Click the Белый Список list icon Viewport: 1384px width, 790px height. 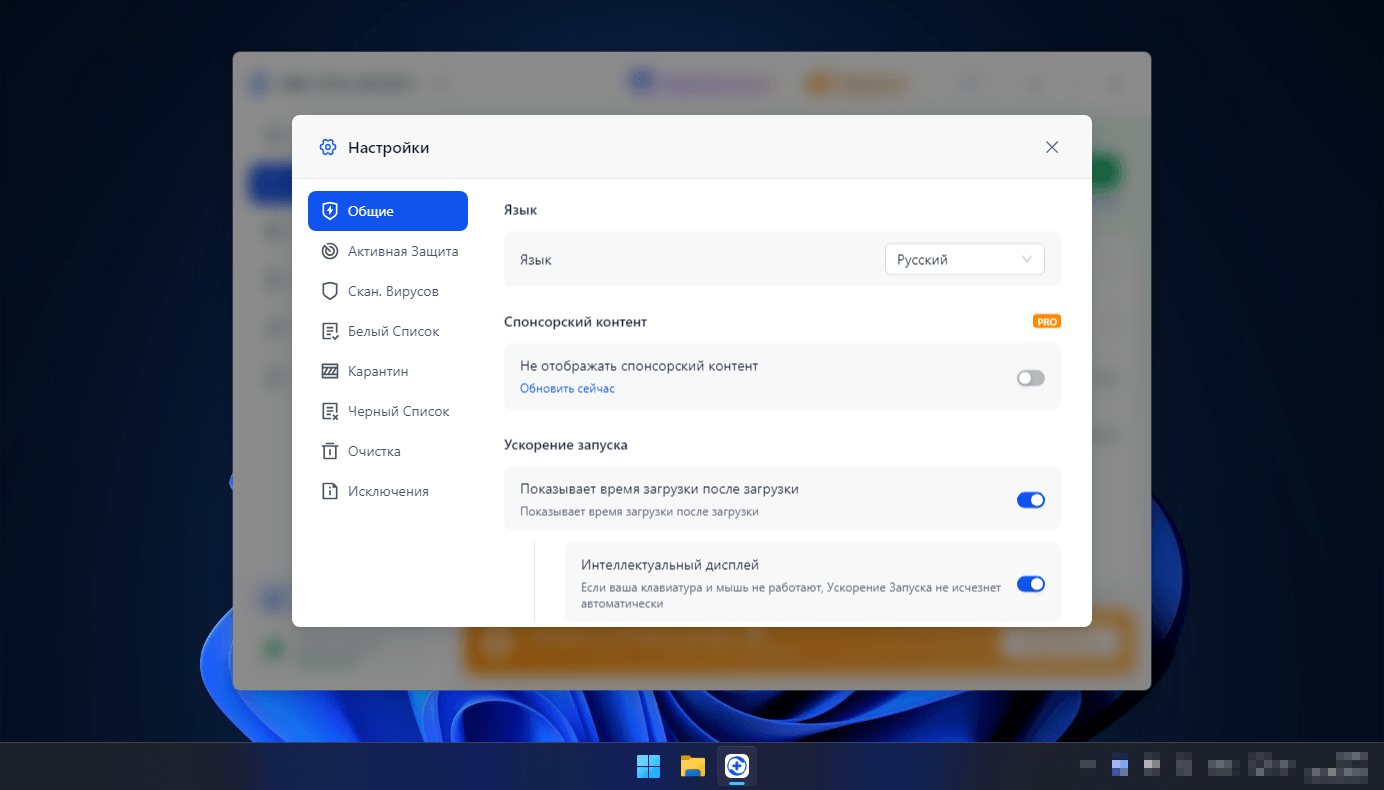click(330, 331)
